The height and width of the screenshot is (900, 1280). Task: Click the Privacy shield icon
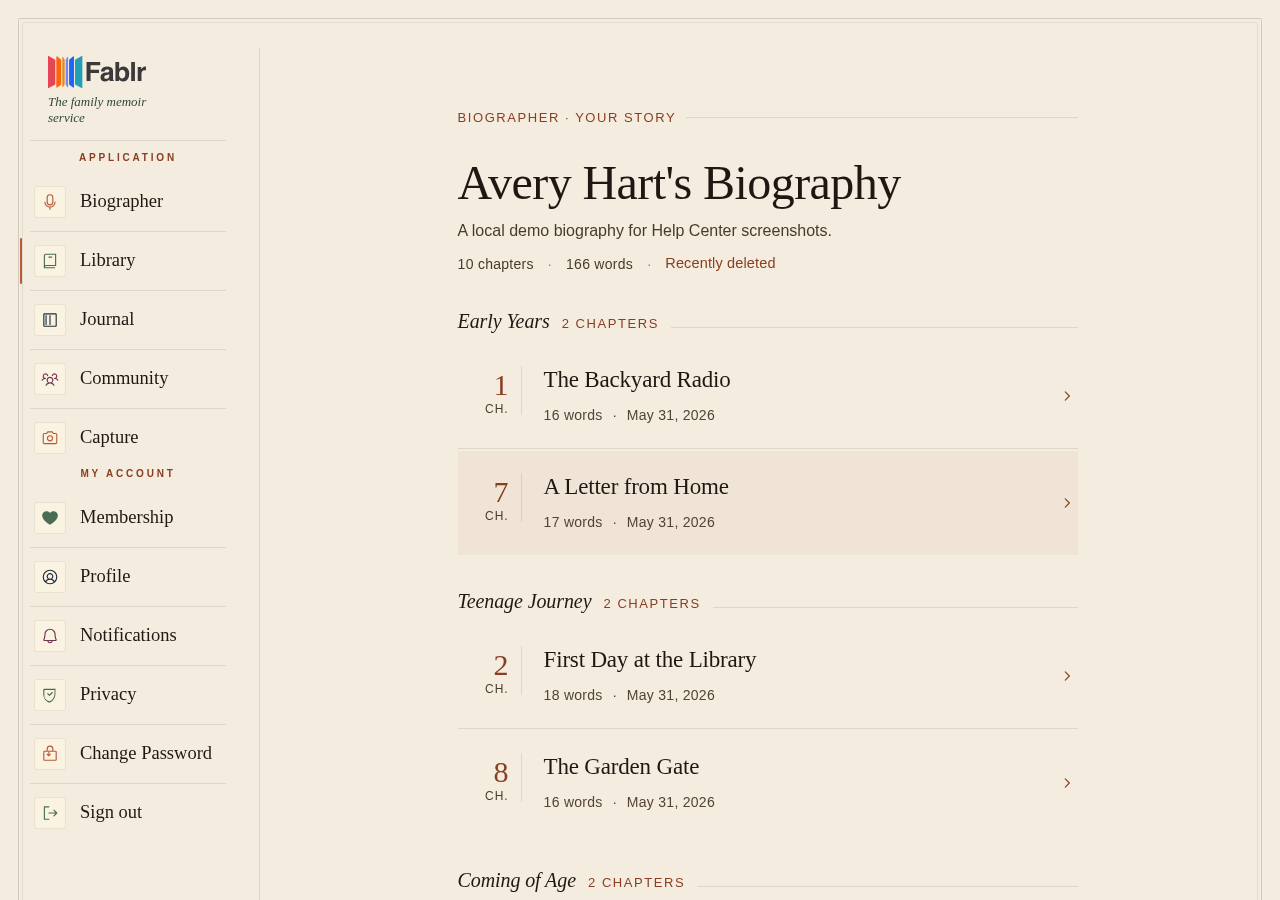coord(50,695)
